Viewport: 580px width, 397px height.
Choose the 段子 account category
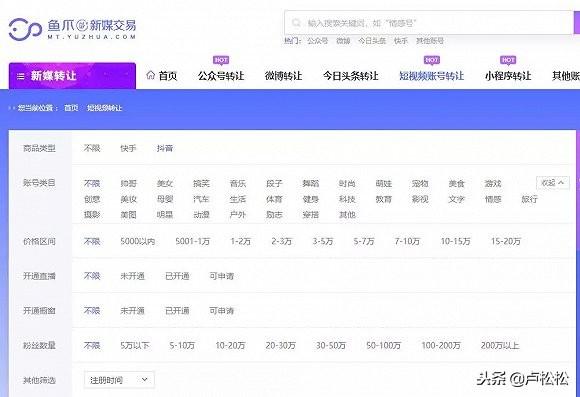[274, 184]
